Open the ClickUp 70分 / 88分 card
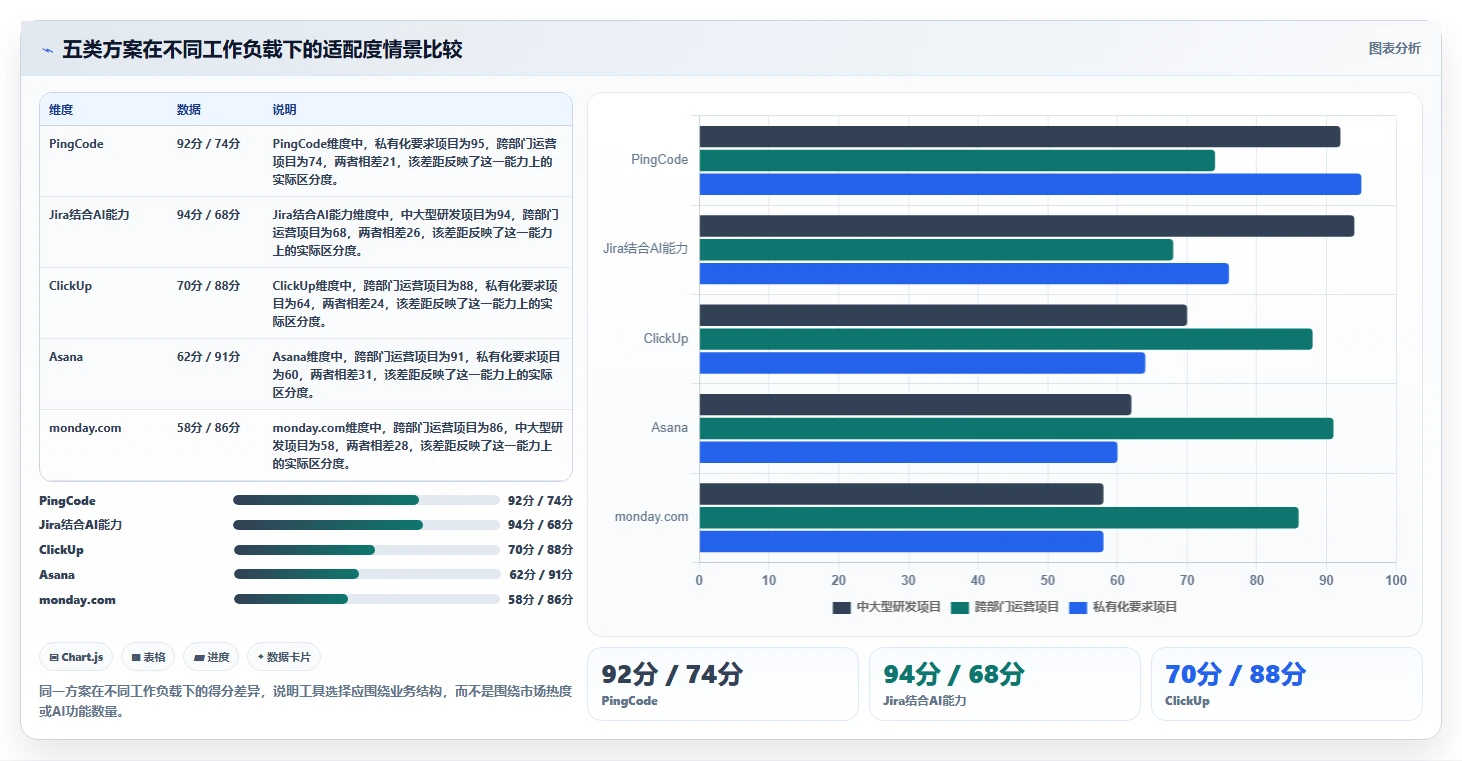This screenshot has height=761, width=1462. 1287,684
